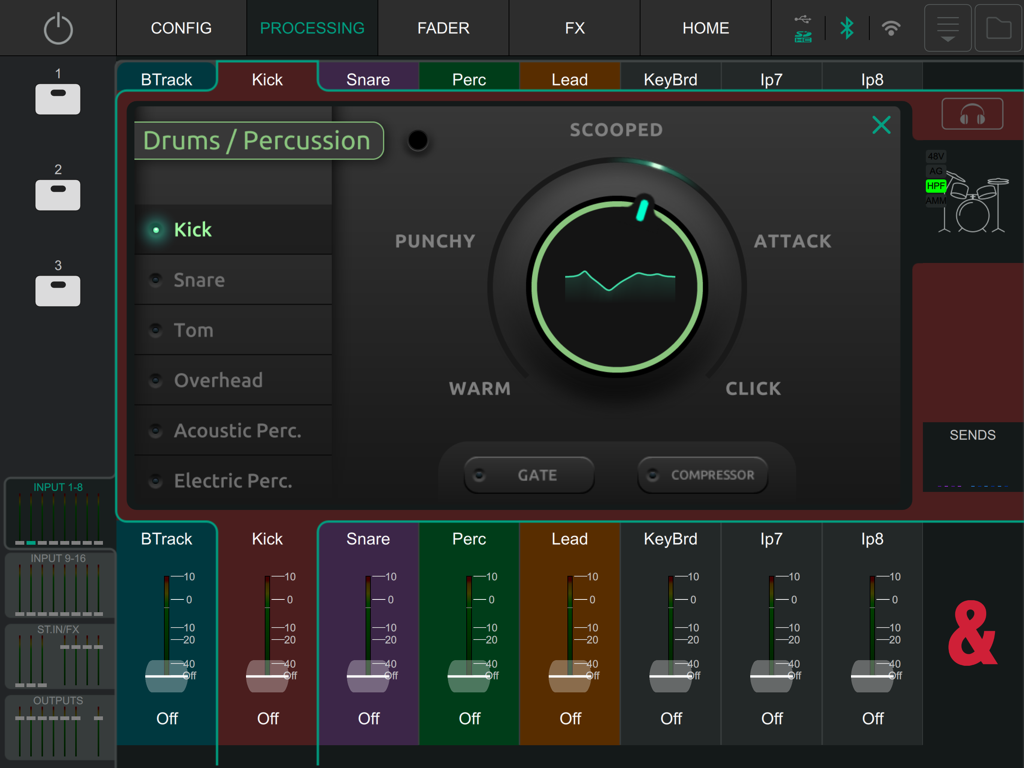The height and width of the screenshot is (768, 1024).
Task: Click the HPF indicator icon
Action: (936, 186)
